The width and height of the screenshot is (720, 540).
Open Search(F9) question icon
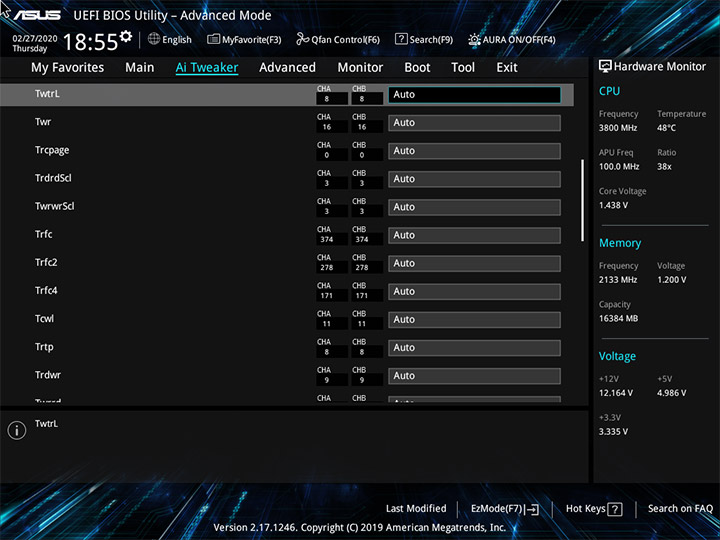coord(401,39)
